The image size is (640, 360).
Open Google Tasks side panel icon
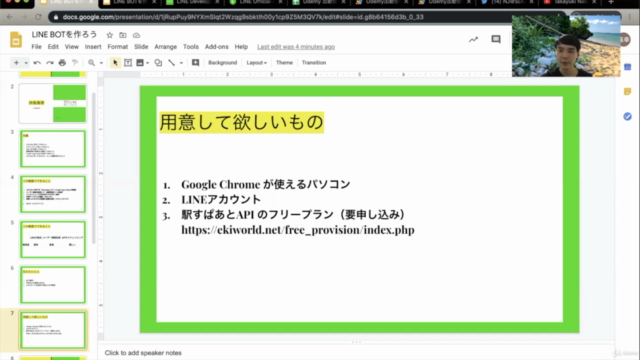click(x=627, y=117)
